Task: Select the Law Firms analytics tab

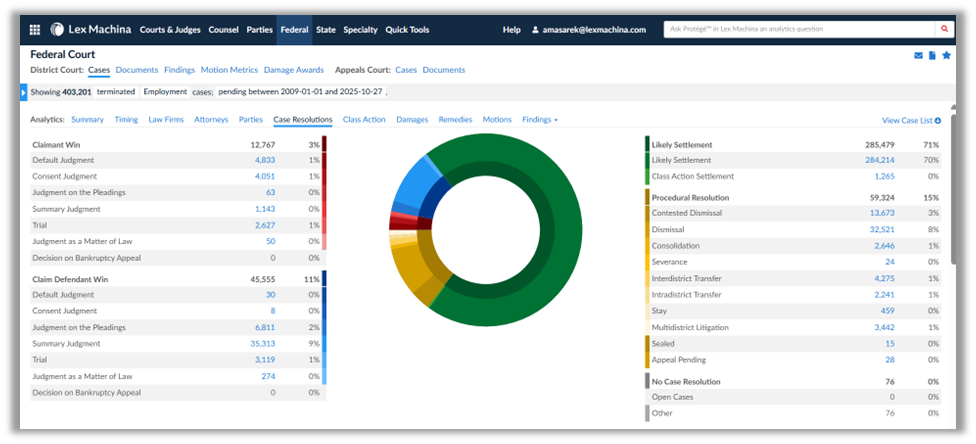Action: pyautogui.click(x=166, y=120)
